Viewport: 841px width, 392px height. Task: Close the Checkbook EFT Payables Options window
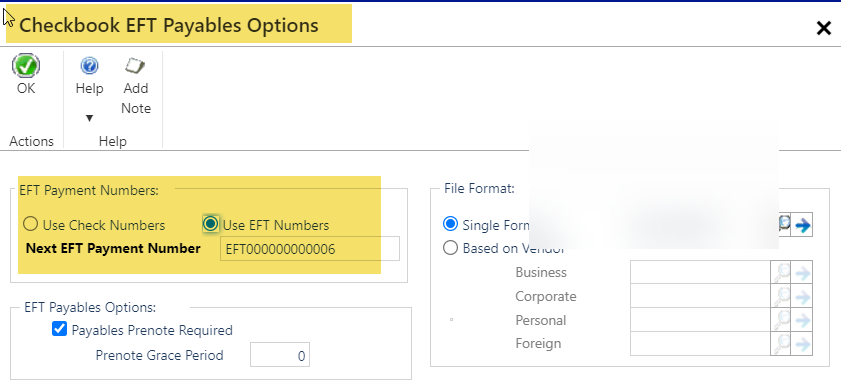[823, 28]
